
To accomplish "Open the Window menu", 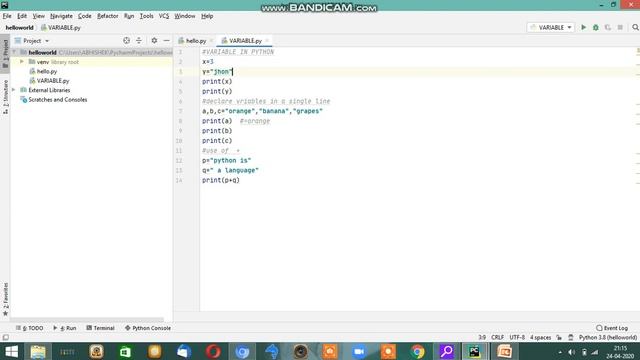I will tap(184, 16).
